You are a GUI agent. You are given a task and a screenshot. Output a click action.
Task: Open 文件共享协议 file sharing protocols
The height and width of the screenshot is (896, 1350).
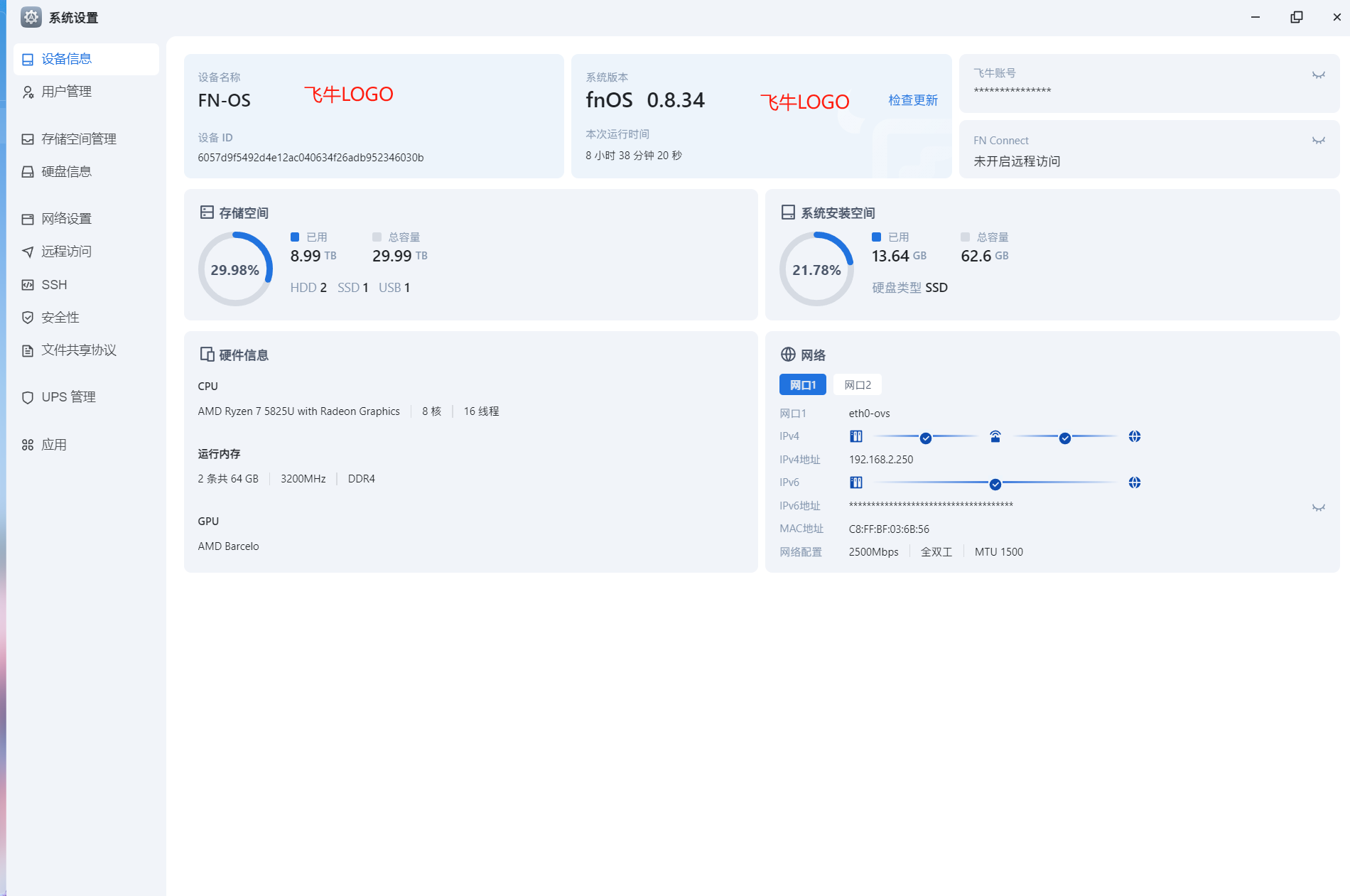(78, 350)
